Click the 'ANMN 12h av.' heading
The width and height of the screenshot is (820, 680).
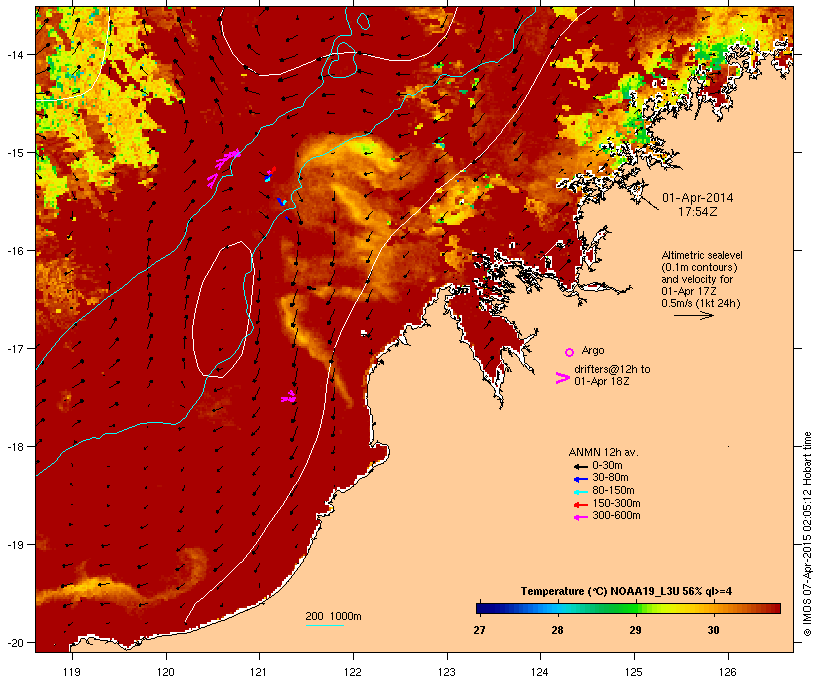tap(603, 452)
